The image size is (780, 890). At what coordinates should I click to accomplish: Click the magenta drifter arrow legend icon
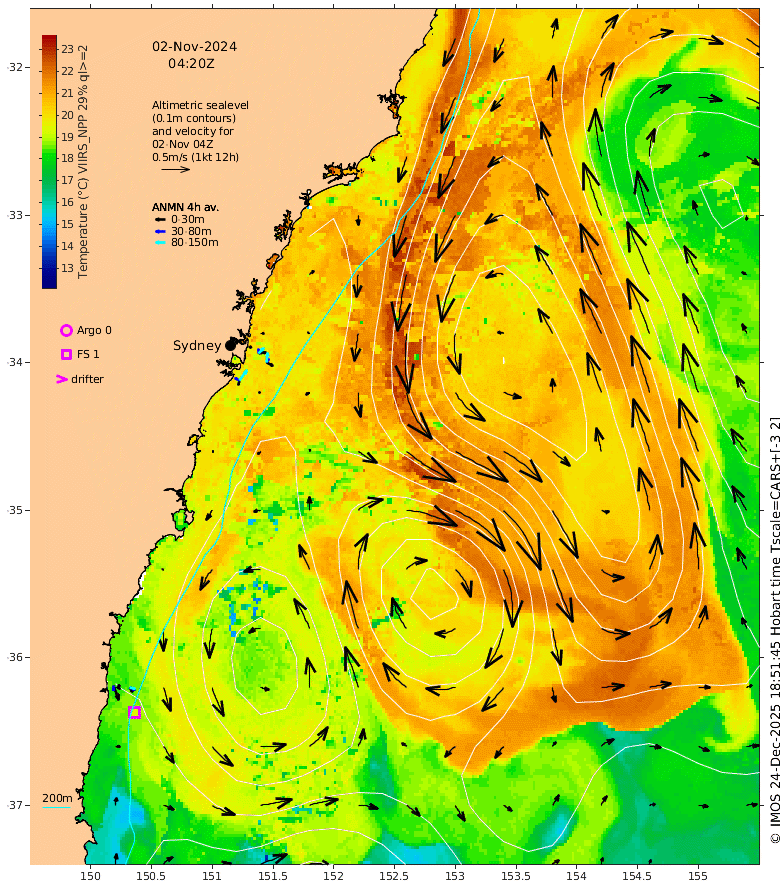pos(62,379)
